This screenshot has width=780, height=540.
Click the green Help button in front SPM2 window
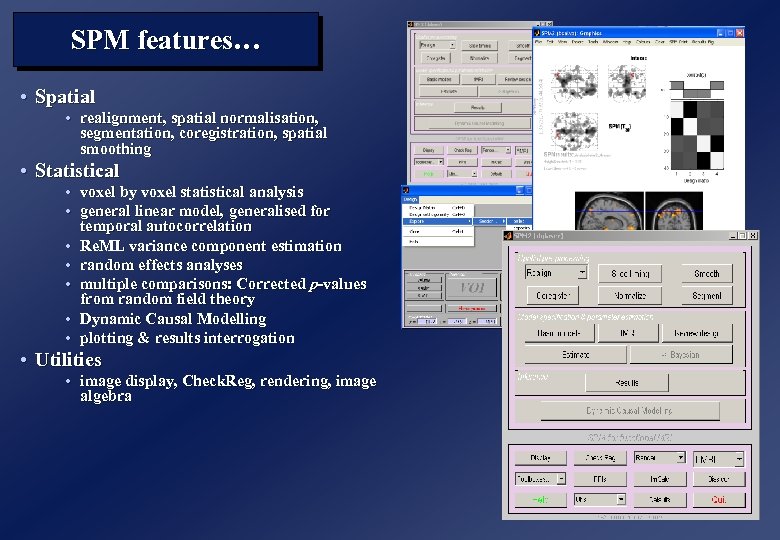pos(540,499)
